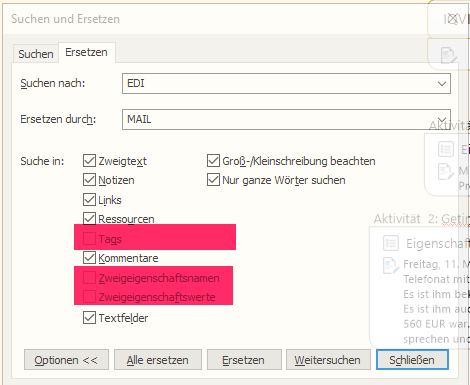Viewport: 470px width, 385px height.
Task: Open the Suchen nach dropdown arrow
Action: click(x=442, y=84)
